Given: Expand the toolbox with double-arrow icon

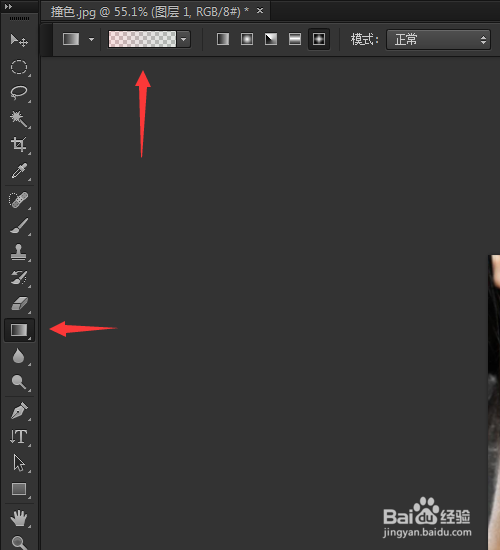Looking at the screenshot, I should [x=8, y=6].
